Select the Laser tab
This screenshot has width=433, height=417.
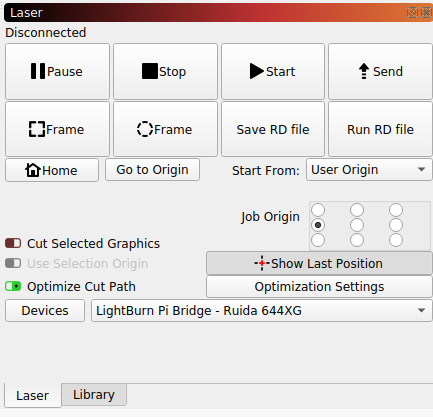33,395
